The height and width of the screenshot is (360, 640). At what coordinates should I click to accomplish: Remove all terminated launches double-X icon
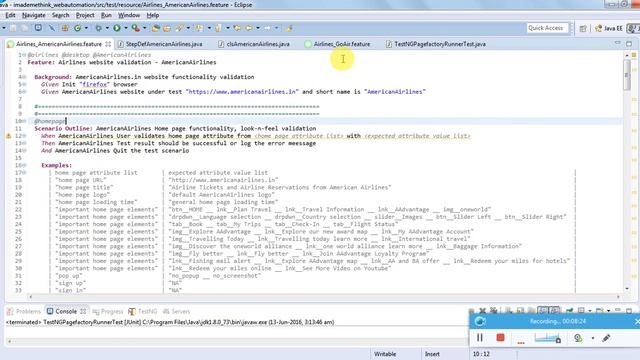[493, 311]
